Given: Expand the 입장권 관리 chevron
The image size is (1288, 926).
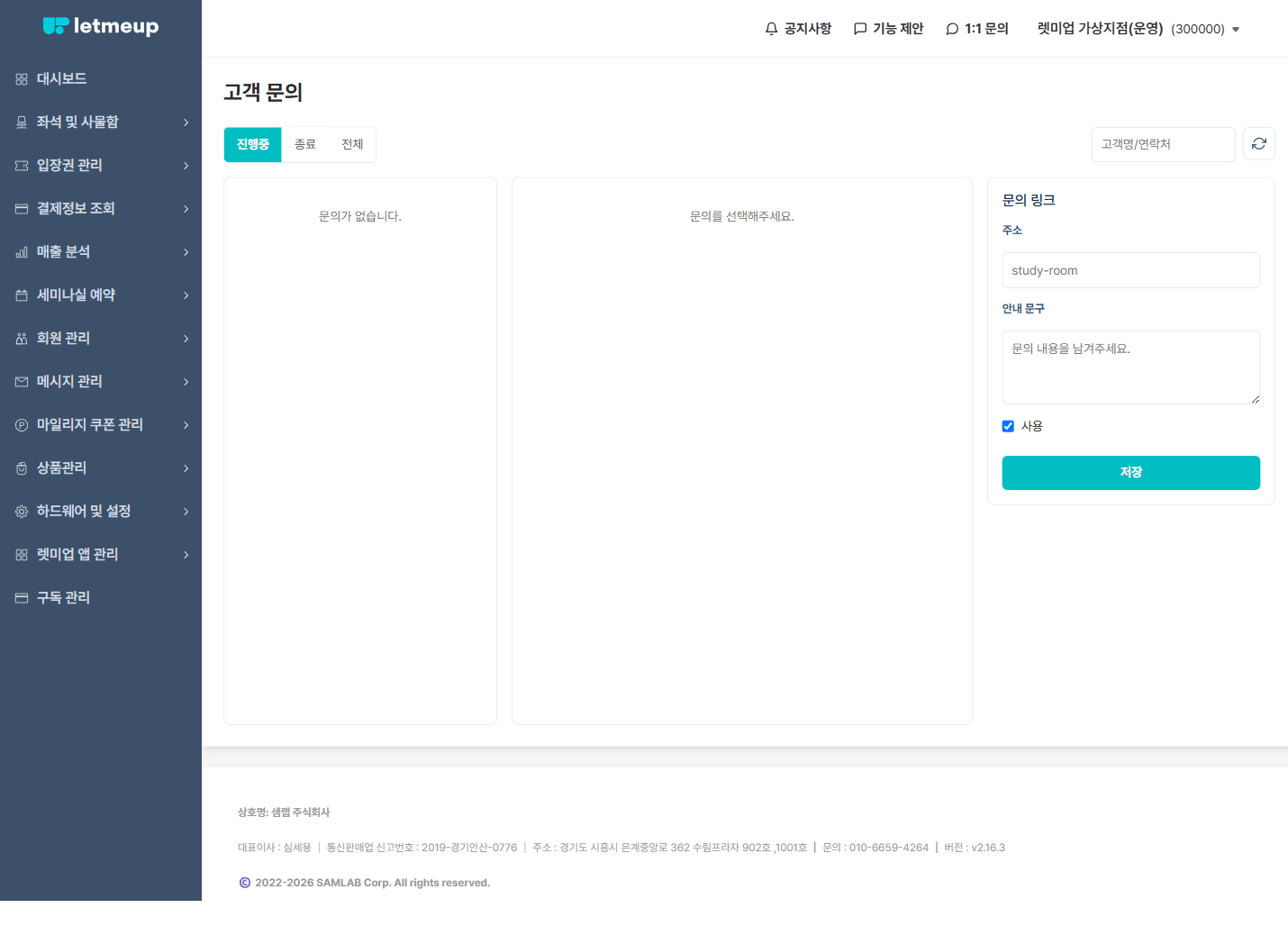Looking at the screenshot, I should (186, 166).
